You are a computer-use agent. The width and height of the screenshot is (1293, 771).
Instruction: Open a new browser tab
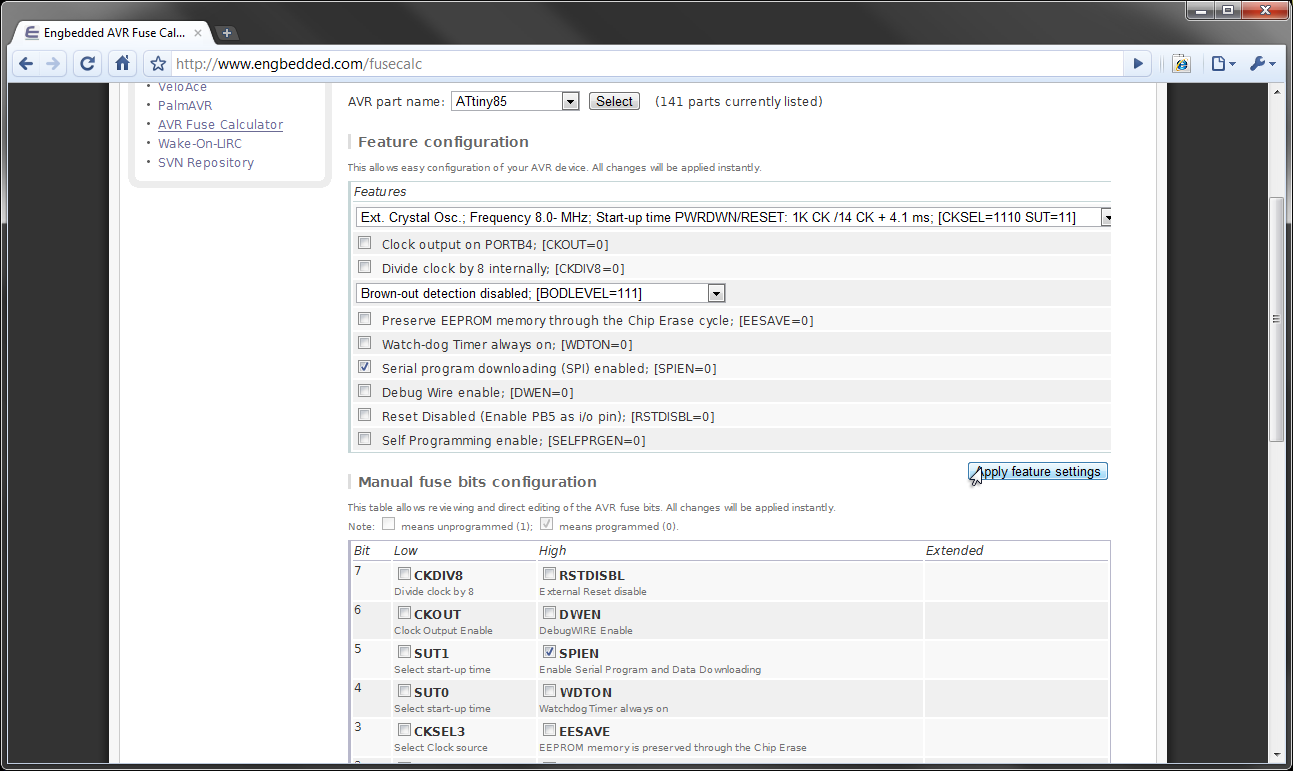[x=227, y=33]
